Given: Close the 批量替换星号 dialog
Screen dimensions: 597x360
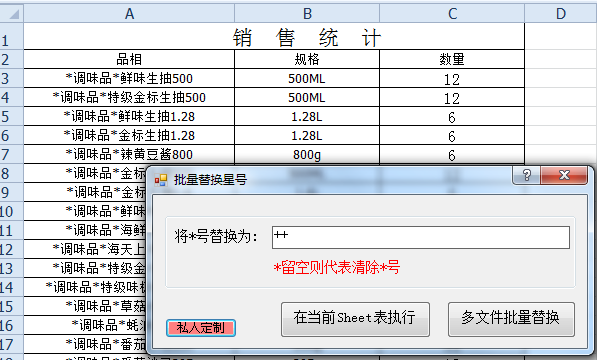Looking at the screenshot, I should (564, 175).
